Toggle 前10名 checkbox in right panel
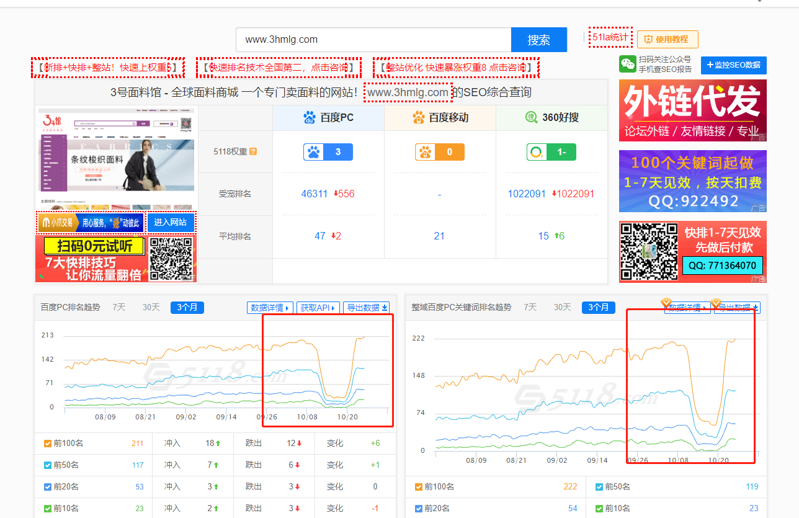The image size is (799, 518). pos(599,508)
